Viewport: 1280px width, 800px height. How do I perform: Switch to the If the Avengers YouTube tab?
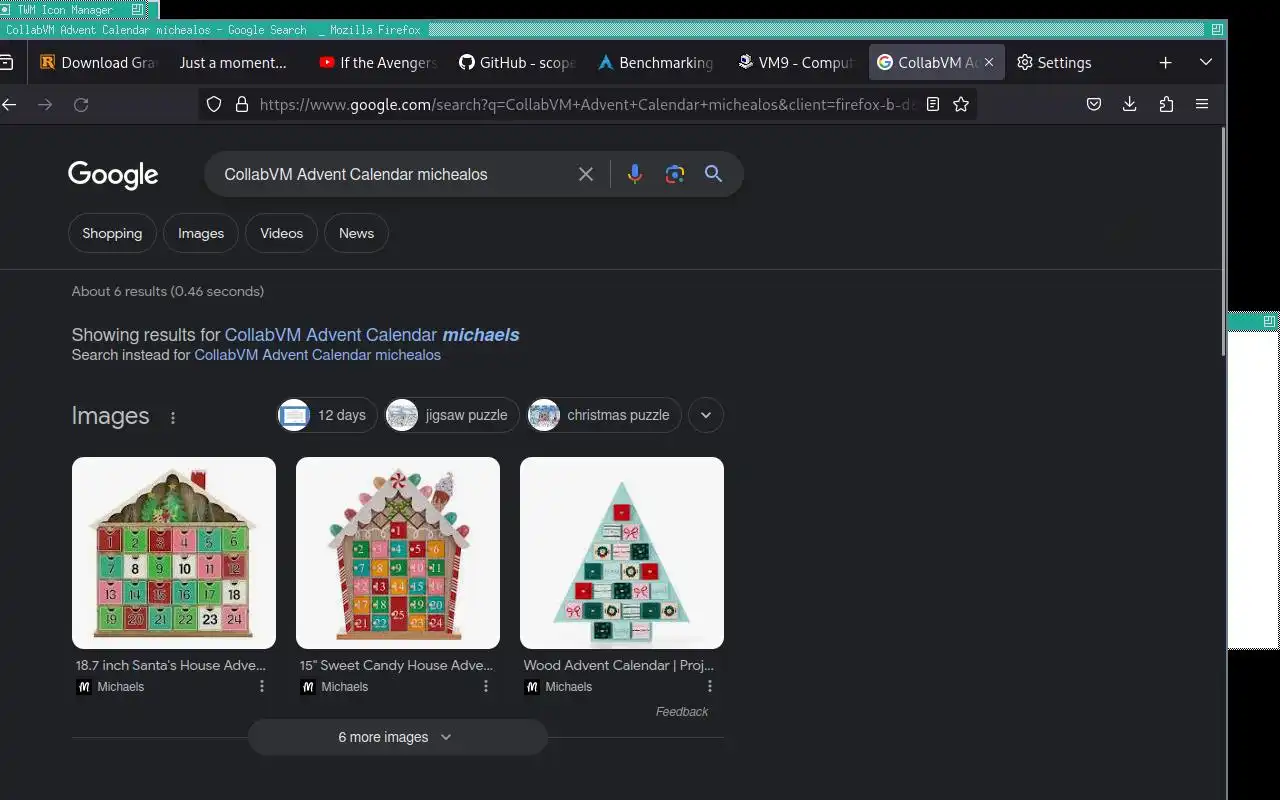[x=377, y=62]
